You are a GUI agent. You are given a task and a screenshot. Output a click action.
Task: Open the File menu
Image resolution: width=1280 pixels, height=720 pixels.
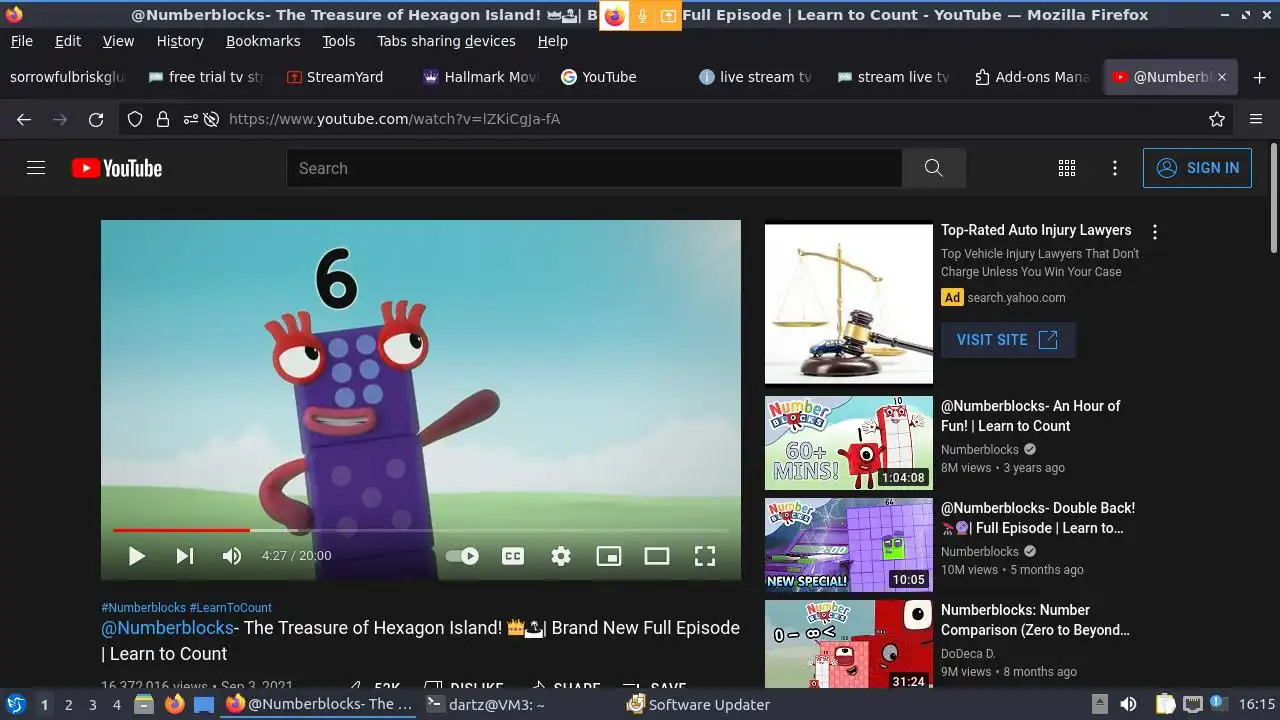tap(21, 41)
